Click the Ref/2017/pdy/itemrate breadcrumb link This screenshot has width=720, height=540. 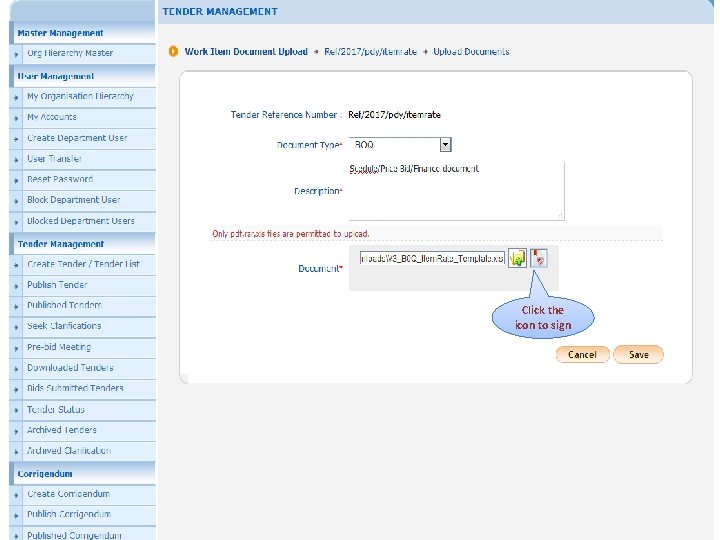pos(371,51)
